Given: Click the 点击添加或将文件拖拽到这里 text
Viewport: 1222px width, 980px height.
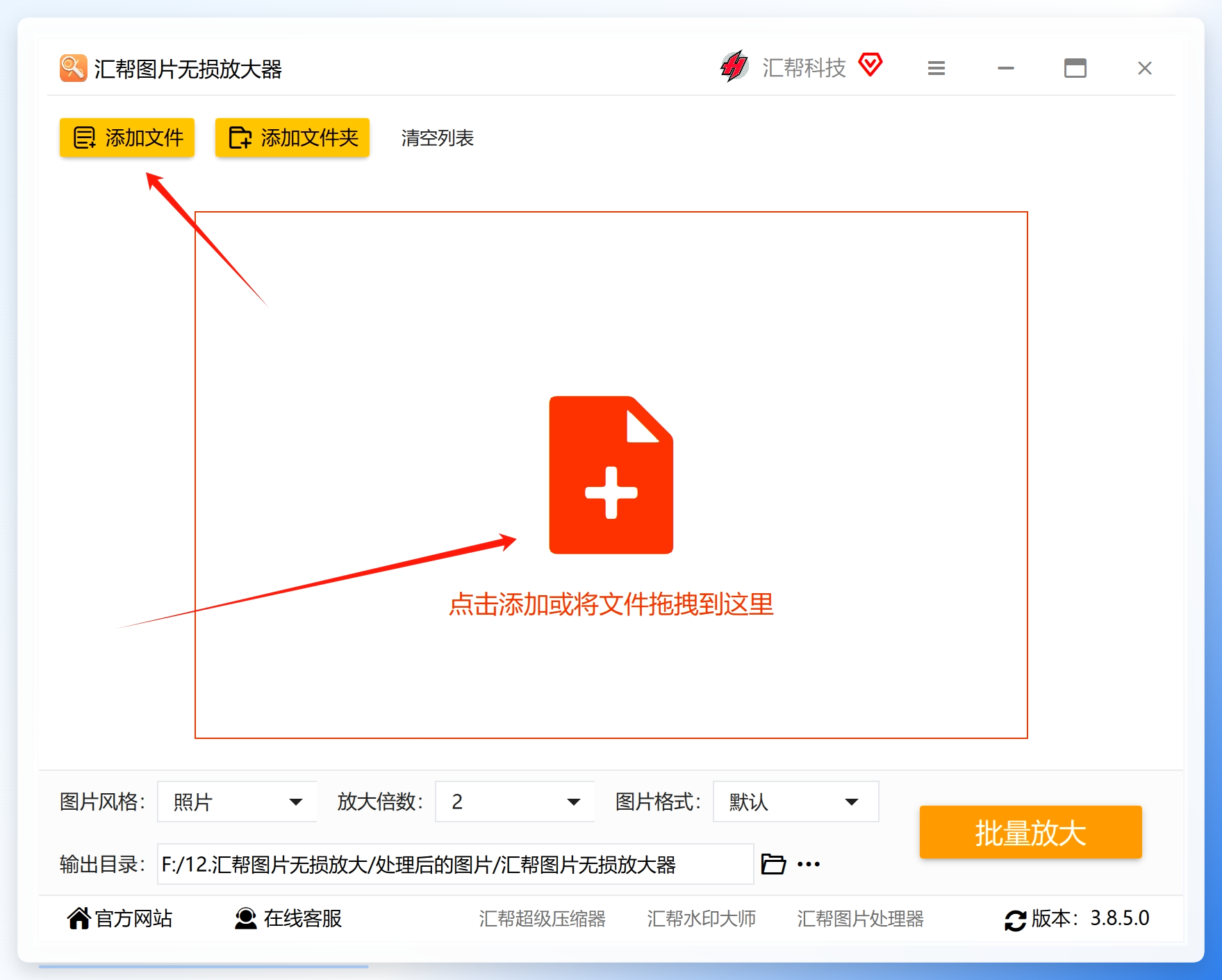Looking at the screenshot, I should click(611, 604).
